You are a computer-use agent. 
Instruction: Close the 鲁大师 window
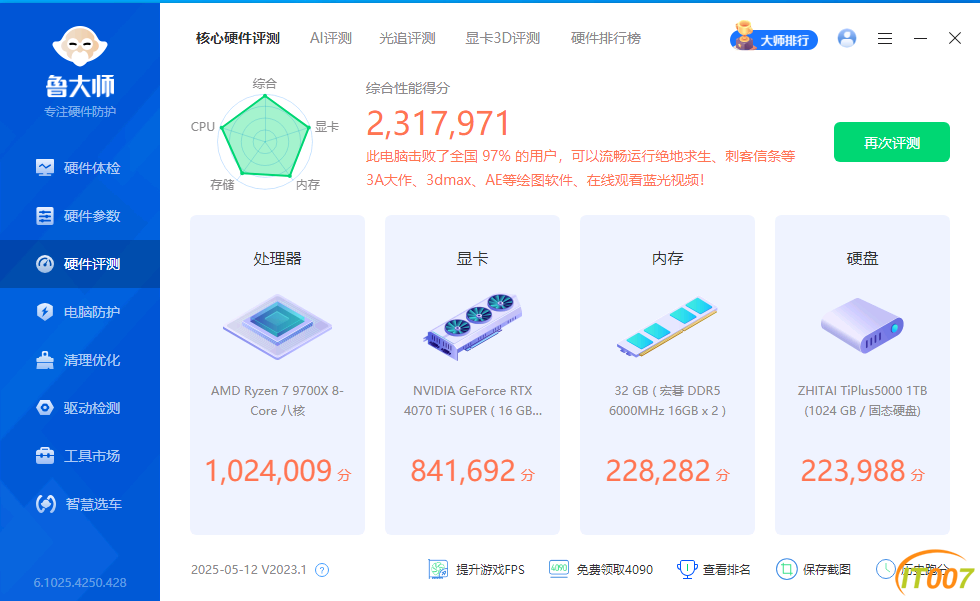click(x=954, y=39)
